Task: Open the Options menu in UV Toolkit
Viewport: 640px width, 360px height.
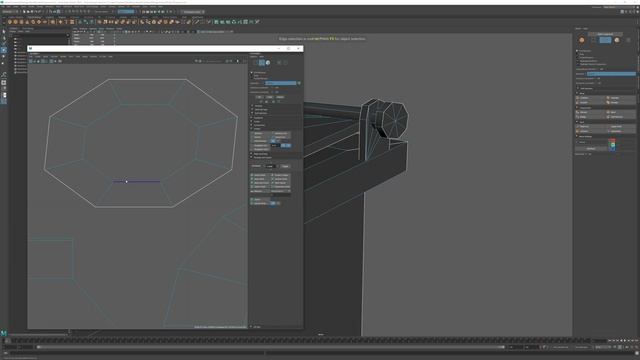Action: click(x=253, y=57)
